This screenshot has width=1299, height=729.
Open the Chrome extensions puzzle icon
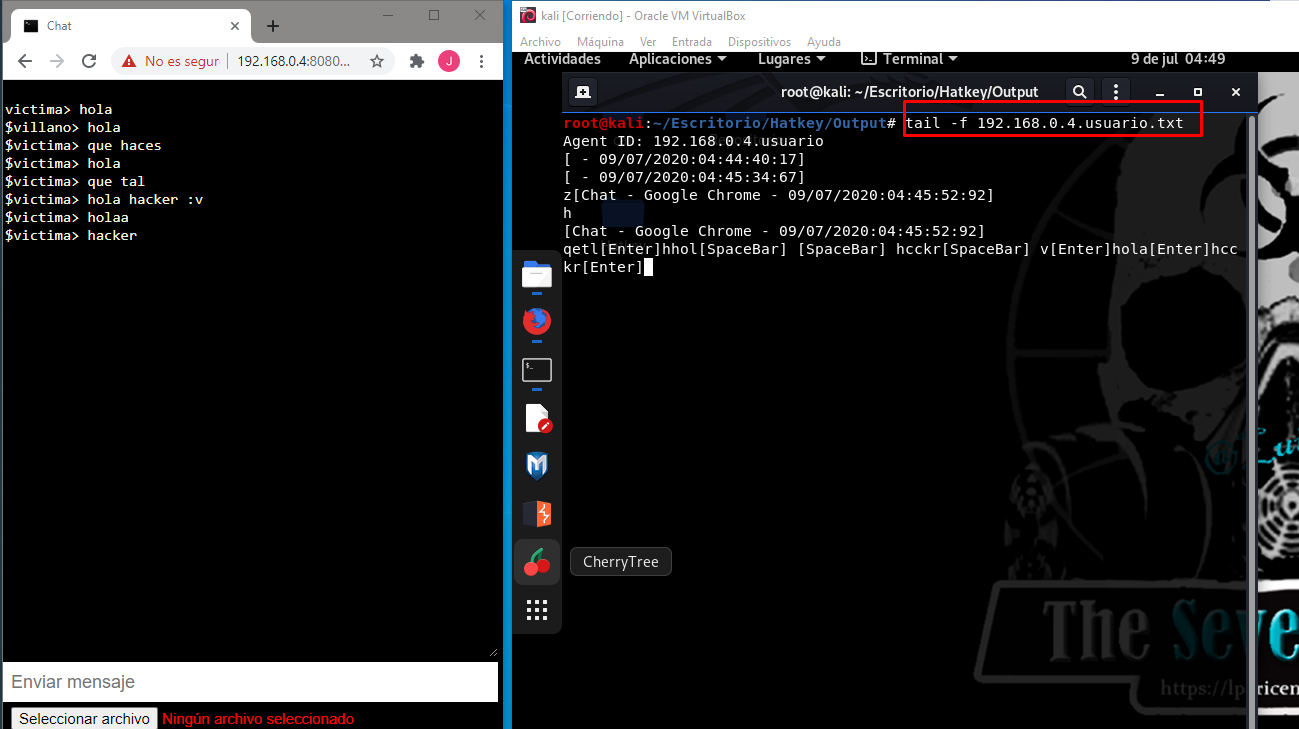(x=416, y=61)
